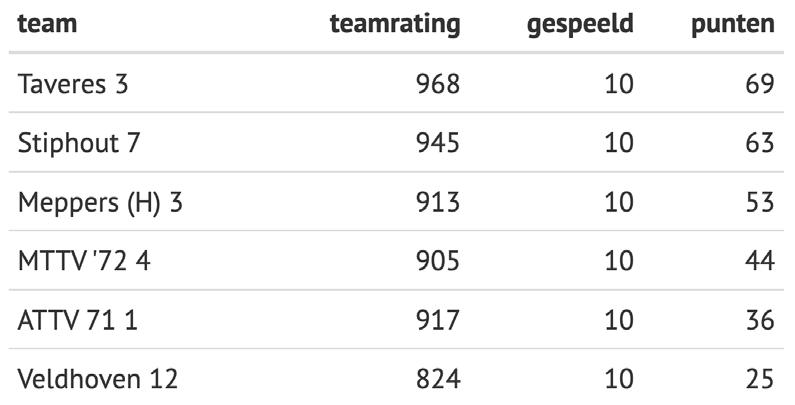
Task: Sort by the punten column header
Action: click(733, 25)
